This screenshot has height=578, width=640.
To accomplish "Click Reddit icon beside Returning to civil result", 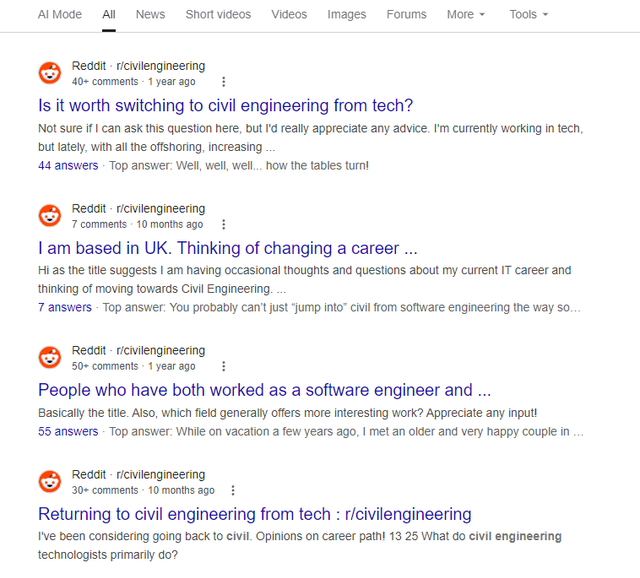I will (50, 482).
